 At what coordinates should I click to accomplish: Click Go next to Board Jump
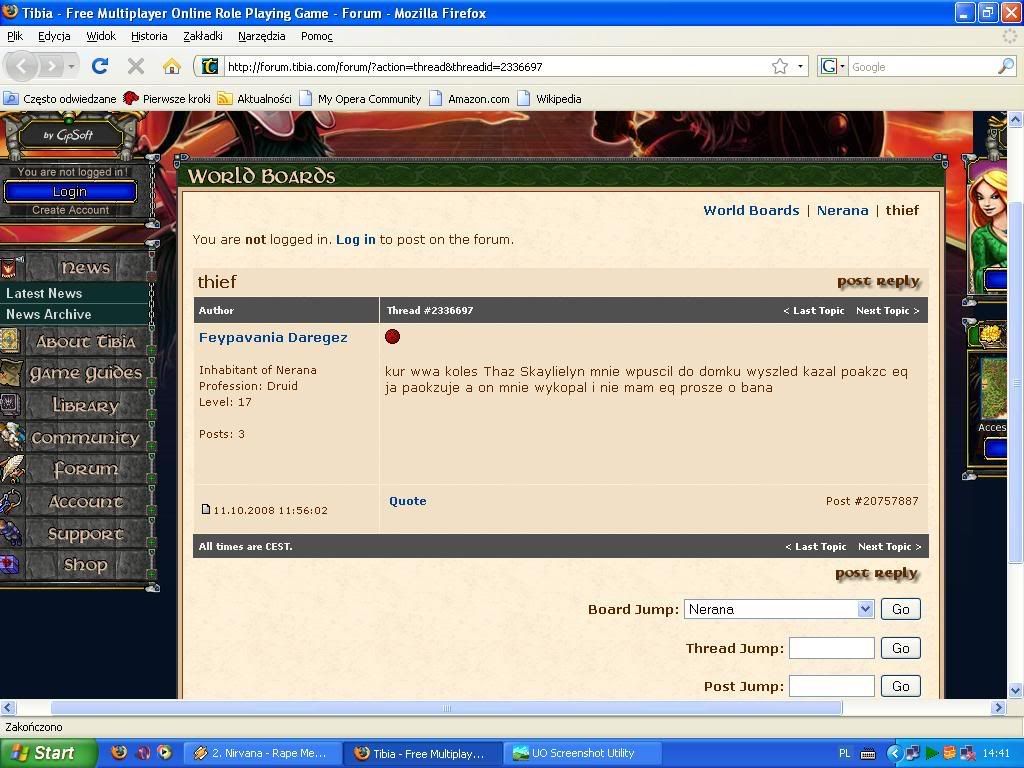pyautogui.click(x=901, y=609)
